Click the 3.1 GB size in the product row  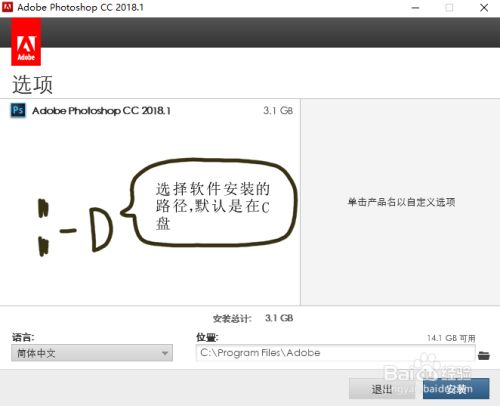pyautogui.click(x=278, y=111)
